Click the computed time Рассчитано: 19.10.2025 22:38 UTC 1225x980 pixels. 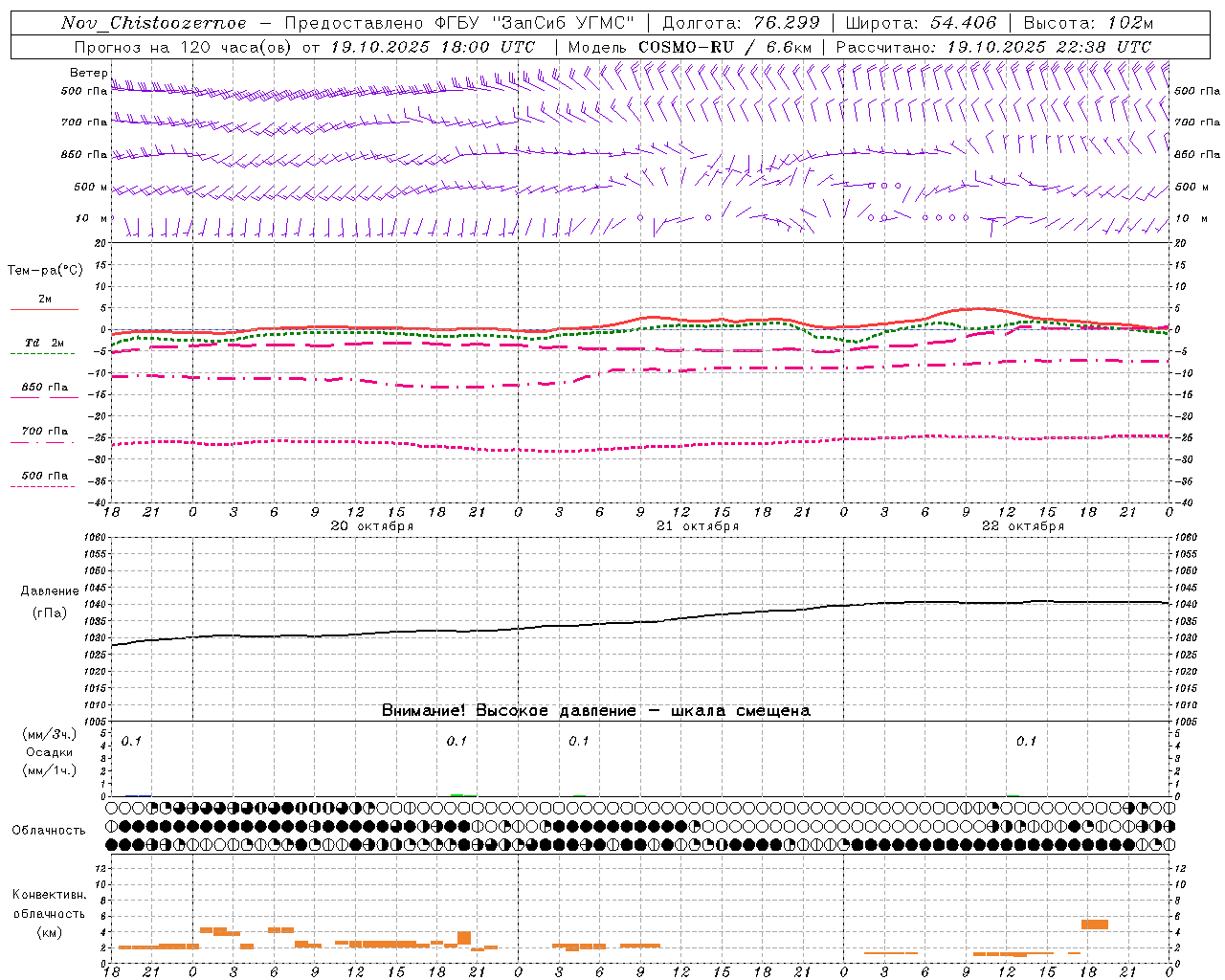(993, 47)
